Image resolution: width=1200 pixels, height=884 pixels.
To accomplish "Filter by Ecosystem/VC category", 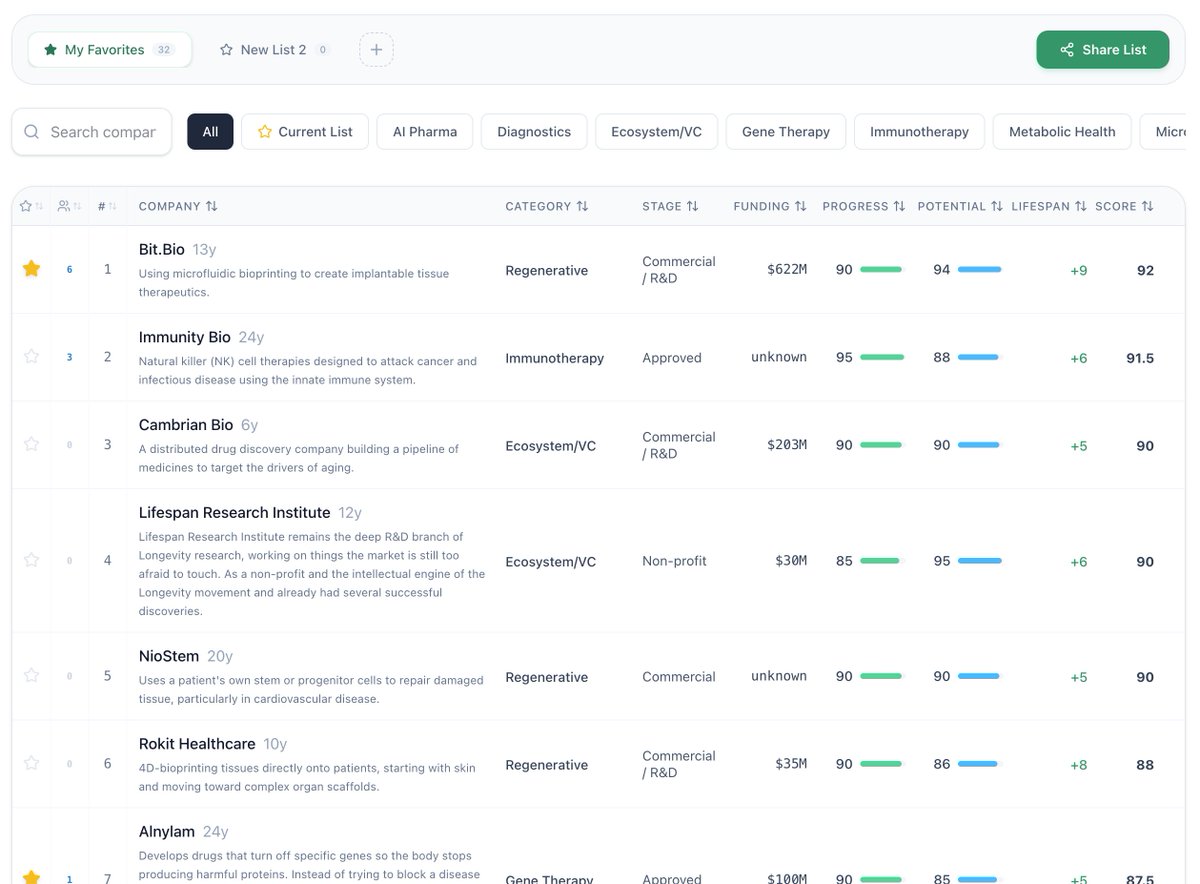I will [x=657, y=132].
